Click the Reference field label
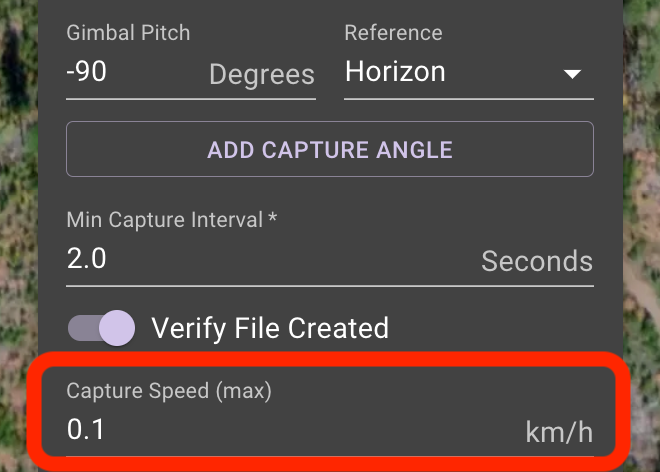The height and width of the screenshot is (472, 660). click(x=394, y=33)
